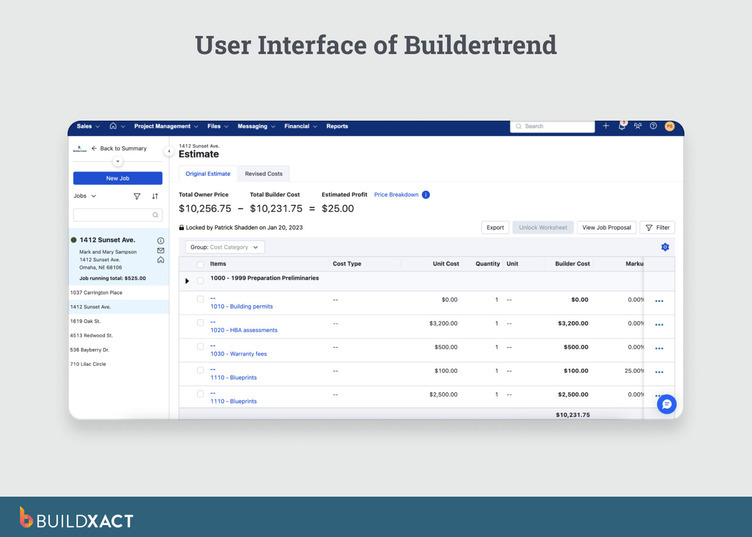Viewport: 752px width, 537px height.
Task: Check the 1000 - 1999 Preparation Preliminaries group checkbox
Action: tap(200, 280)
